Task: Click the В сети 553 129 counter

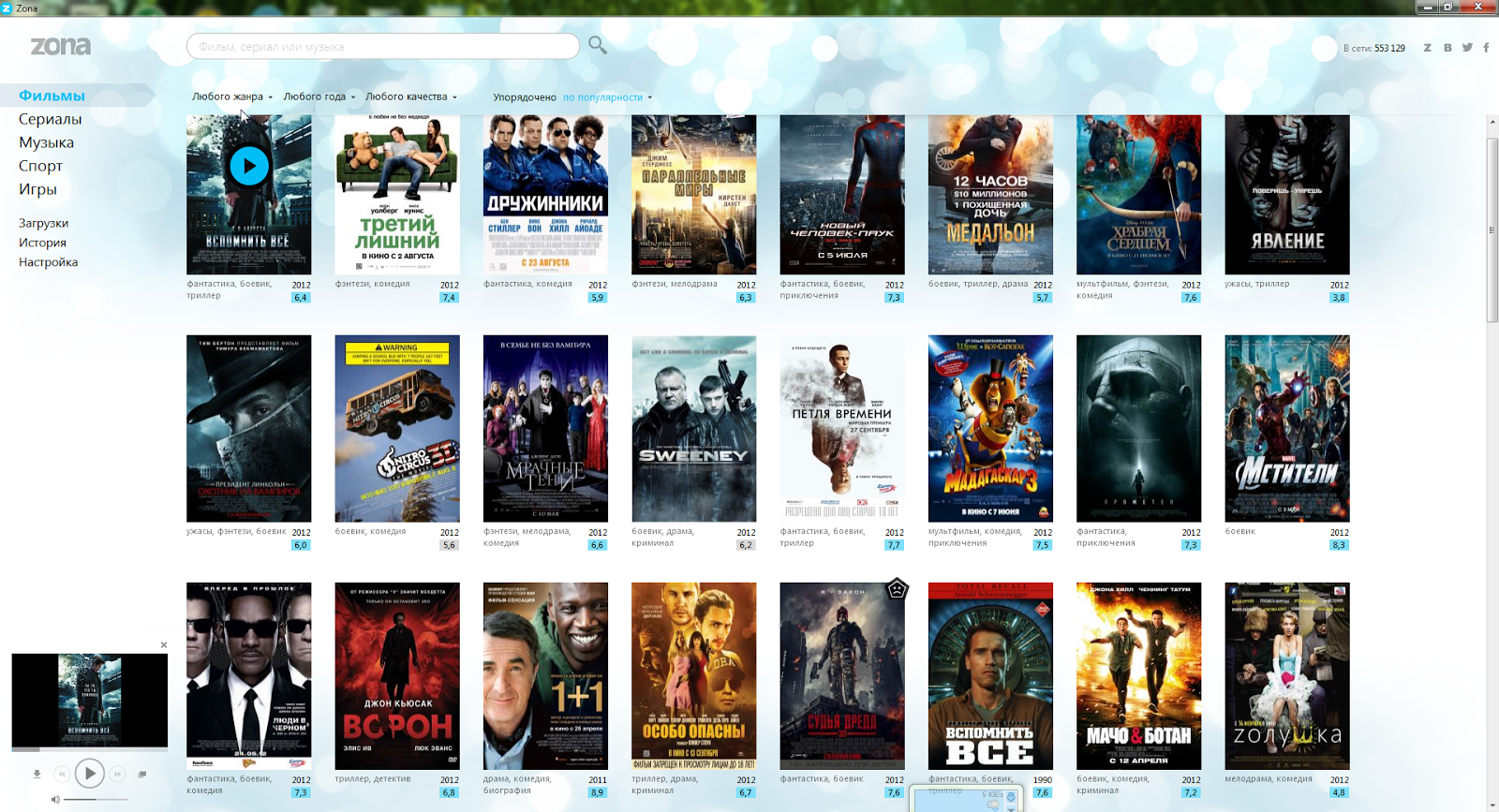Action: tap(1374, 48)
